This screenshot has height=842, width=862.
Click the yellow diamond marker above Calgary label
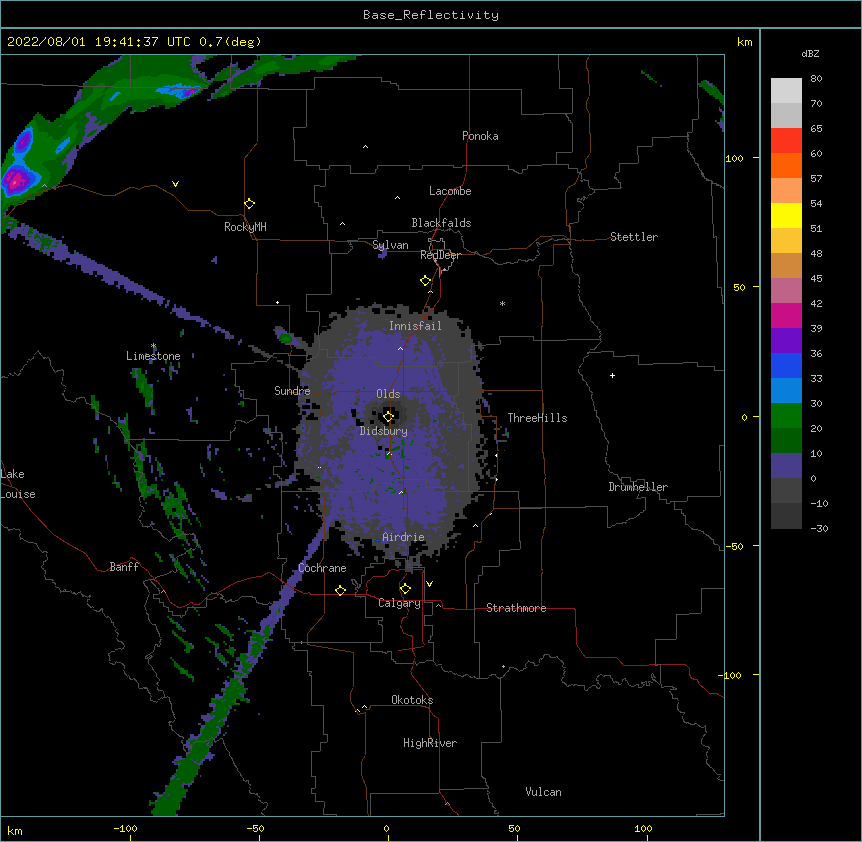[405, 589]
